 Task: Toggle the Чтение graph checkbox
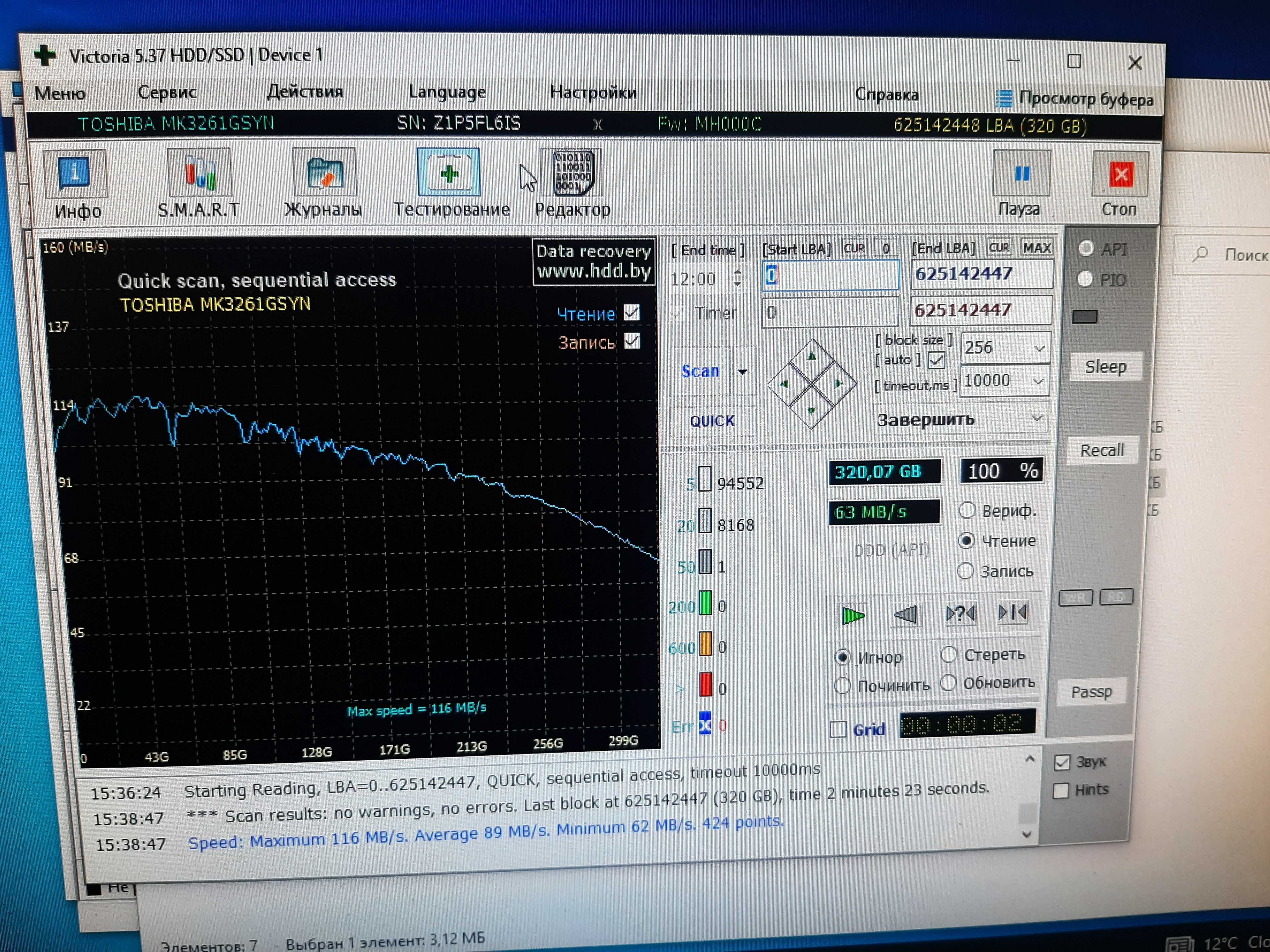click(632, 312)
